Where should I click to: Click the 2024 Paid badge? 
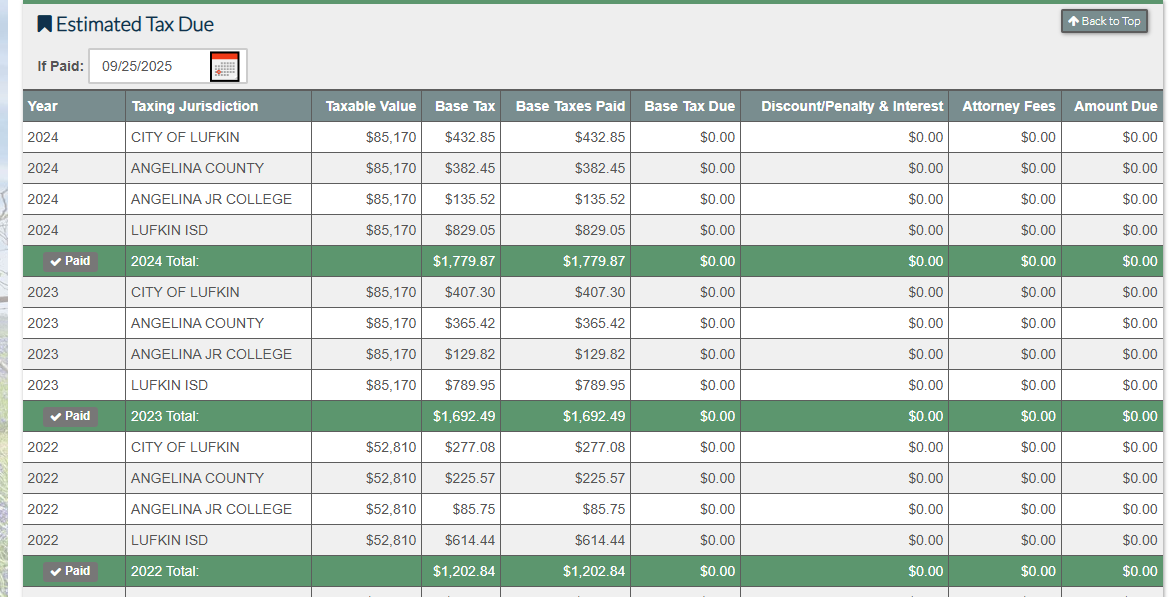(70, 261)
